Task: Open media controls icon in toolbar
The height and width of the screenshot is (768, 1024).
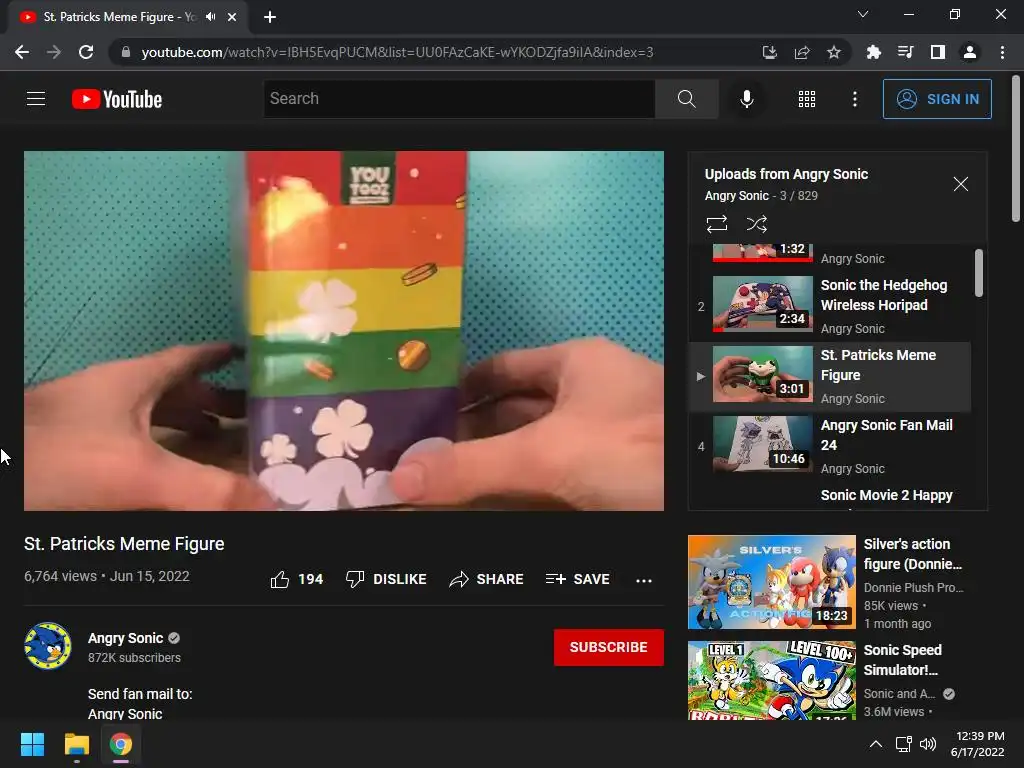Action: pos(905,52)
